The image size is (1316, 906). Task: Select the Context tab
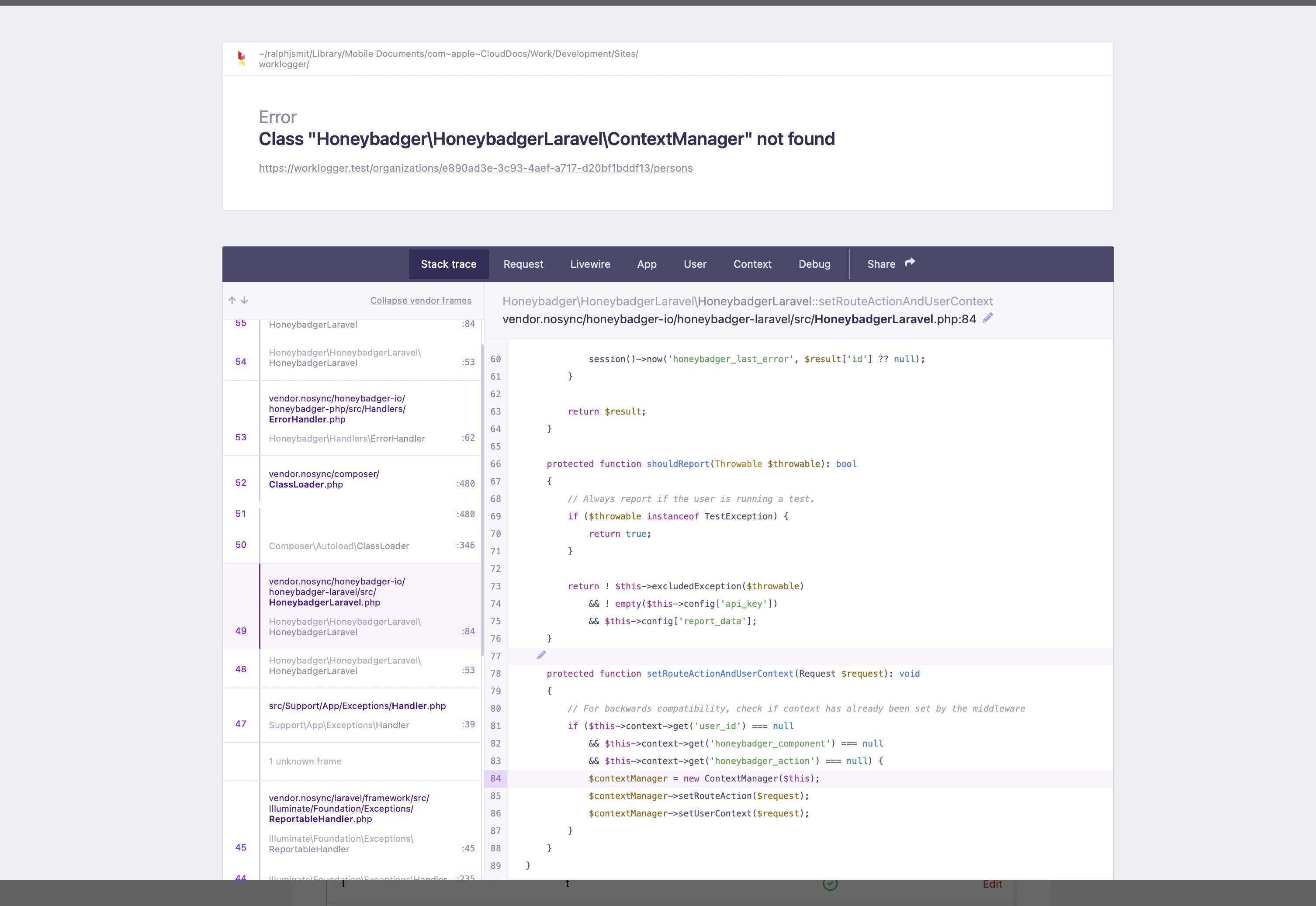(x=752, y=264)
